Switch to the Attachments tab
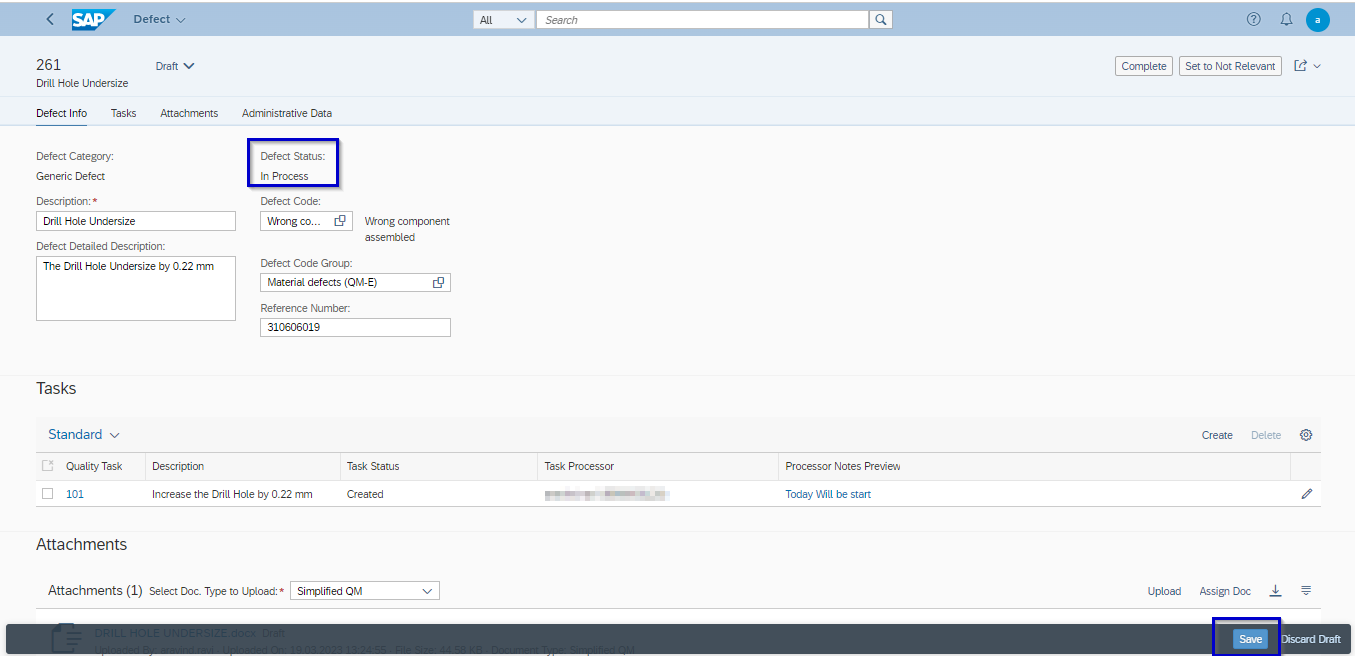 click(x=189, y=113)
